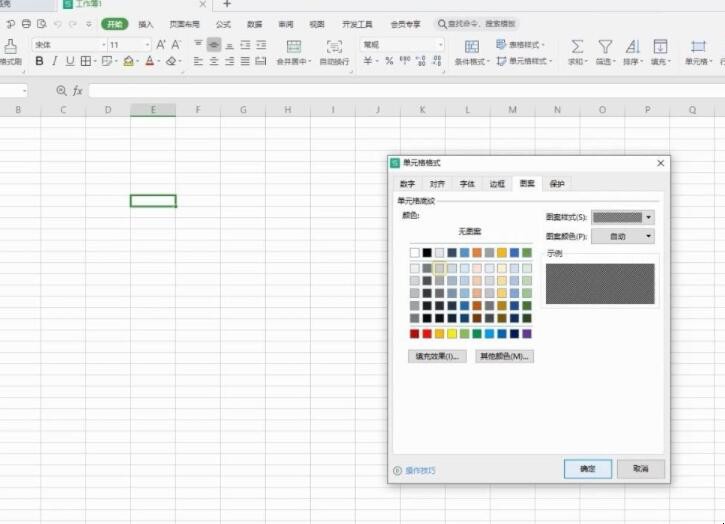Open the operation tips (操作技巧) link
The height and width of the screenshot is (524, 725).
[x=420, y=471]
